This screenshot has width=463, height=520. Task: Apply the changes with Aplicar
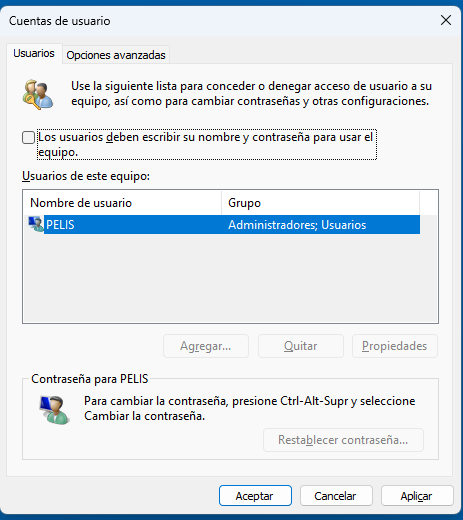point(417,496)
